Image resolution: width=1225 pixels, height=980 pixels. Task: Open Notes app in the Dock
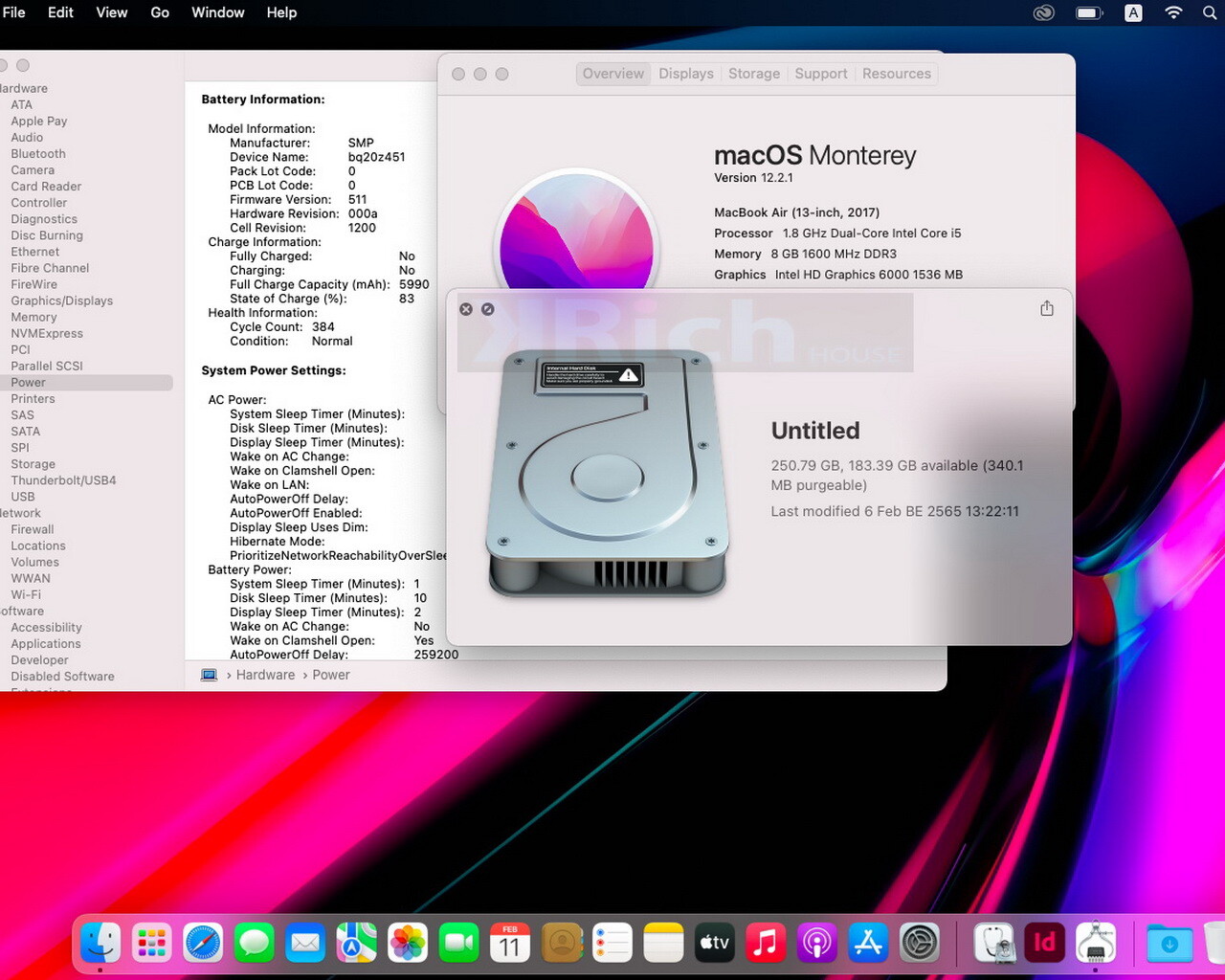pos(663,943)
